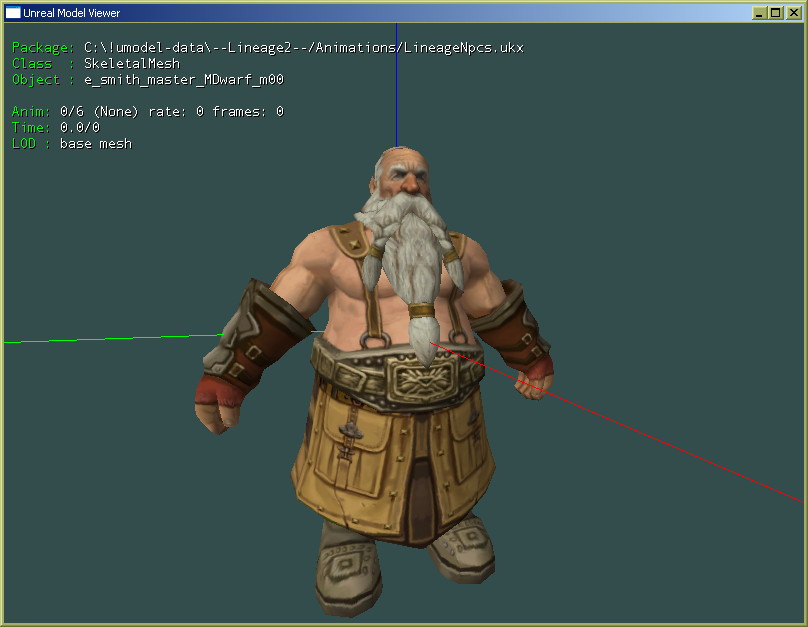The width and height of the screenshot is (808, 627).
Task: Minimize the Unreal Model Viewer window
Action: coord(759,13)
